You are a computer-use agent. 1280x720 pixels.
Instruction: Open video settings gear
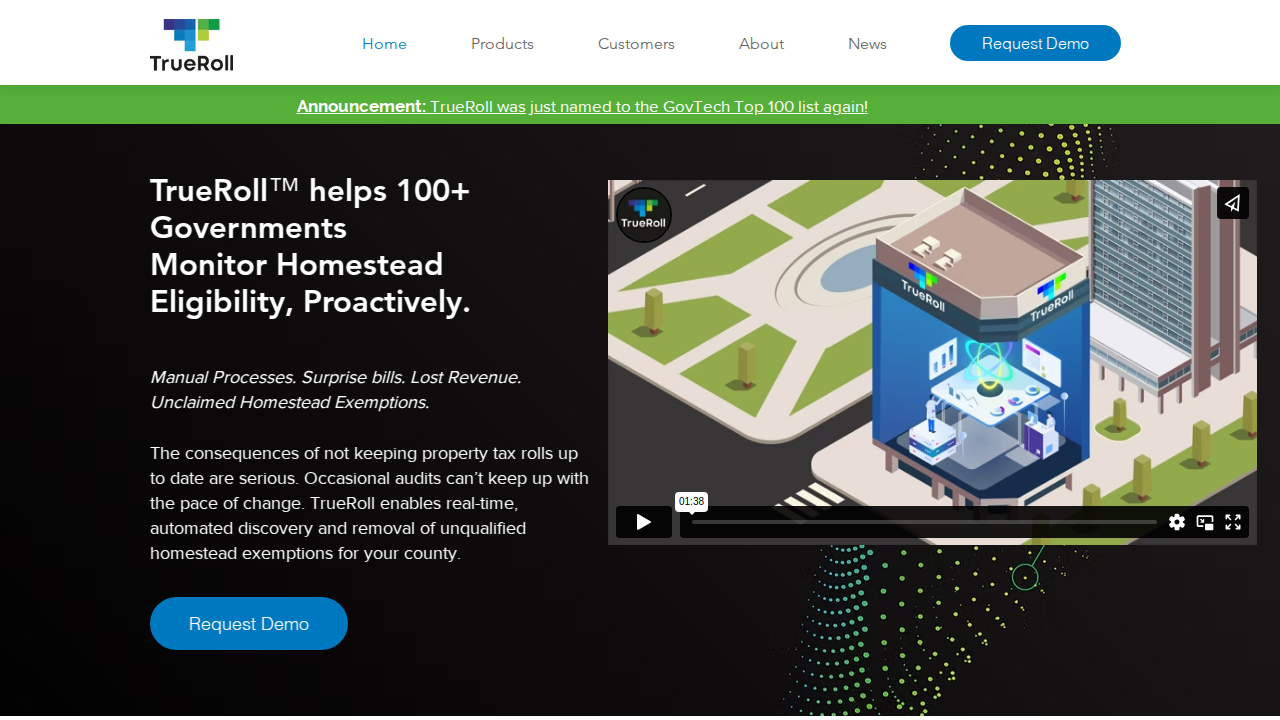tap(1177, 522)
